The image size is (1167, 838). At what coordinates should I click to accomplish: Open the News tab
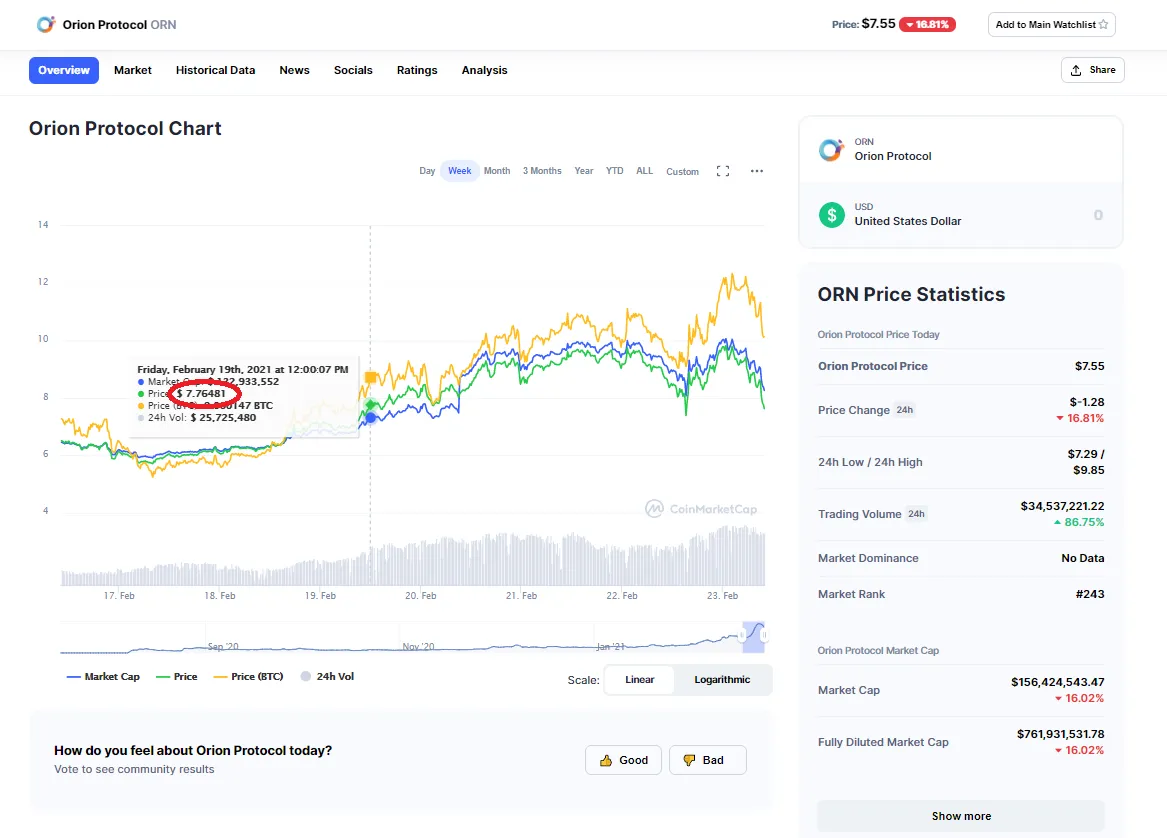(x=294, y=70)
